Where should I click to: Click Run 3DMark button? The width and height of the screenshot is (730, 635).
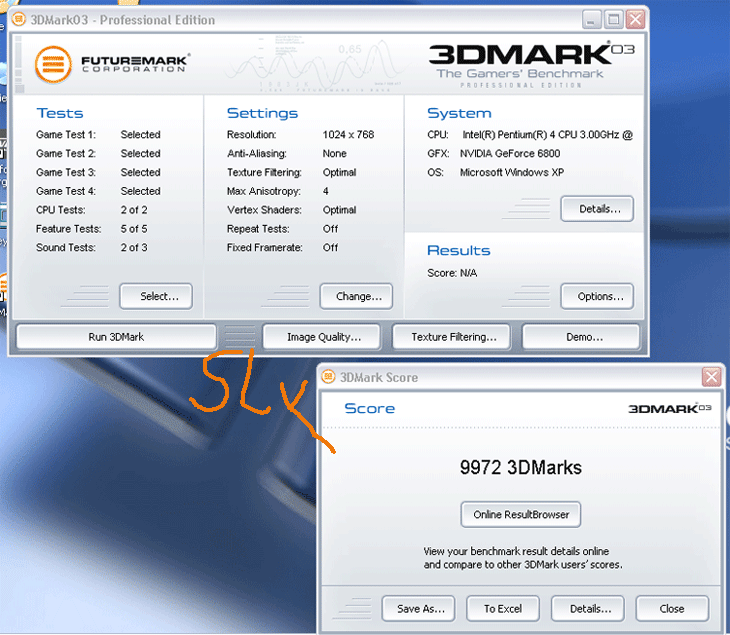click(116, 337)
